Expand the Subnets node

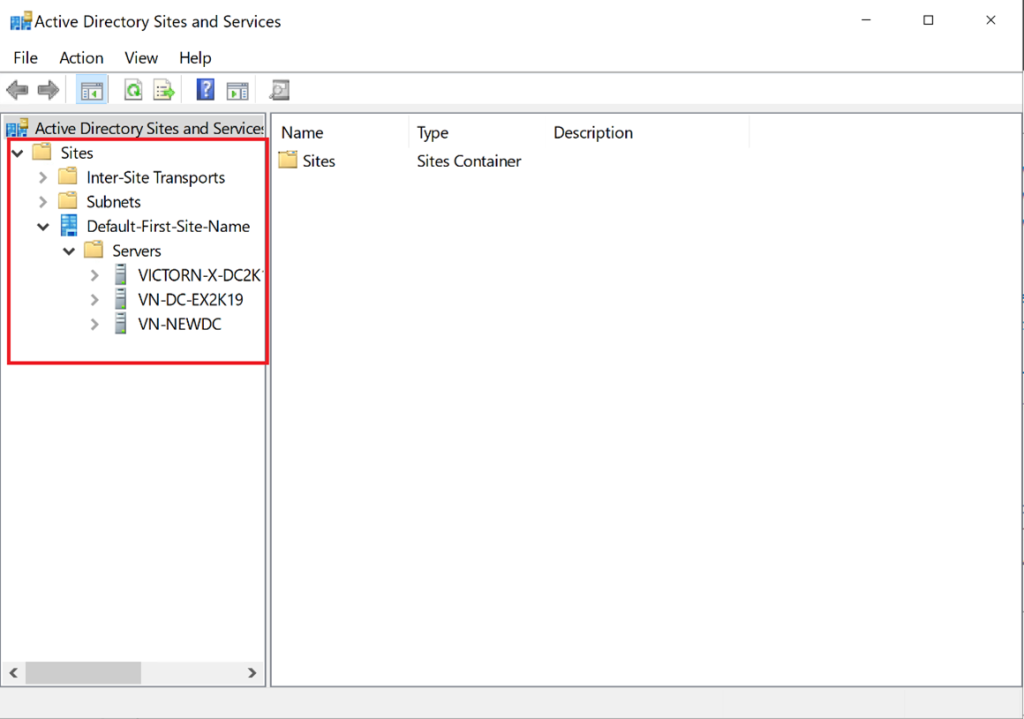(x=43, y=202)
